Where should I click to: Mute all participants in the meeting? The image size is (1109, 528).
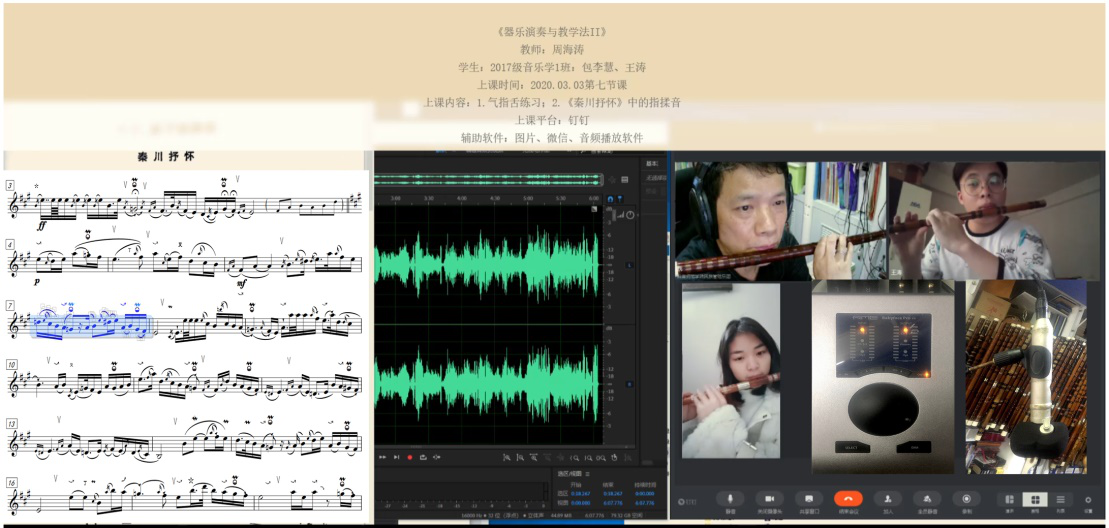[x=926, y=499]
